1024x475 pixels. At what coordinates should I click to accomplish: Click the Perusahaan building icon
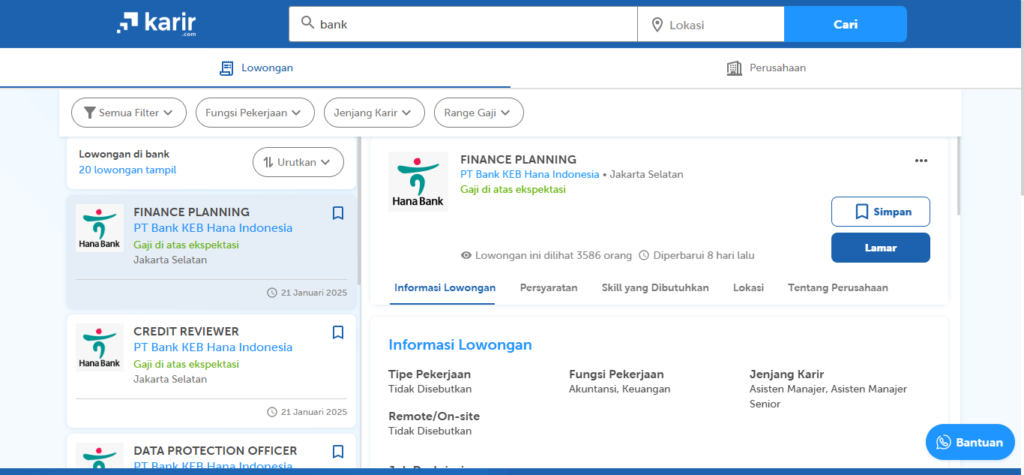735,68
